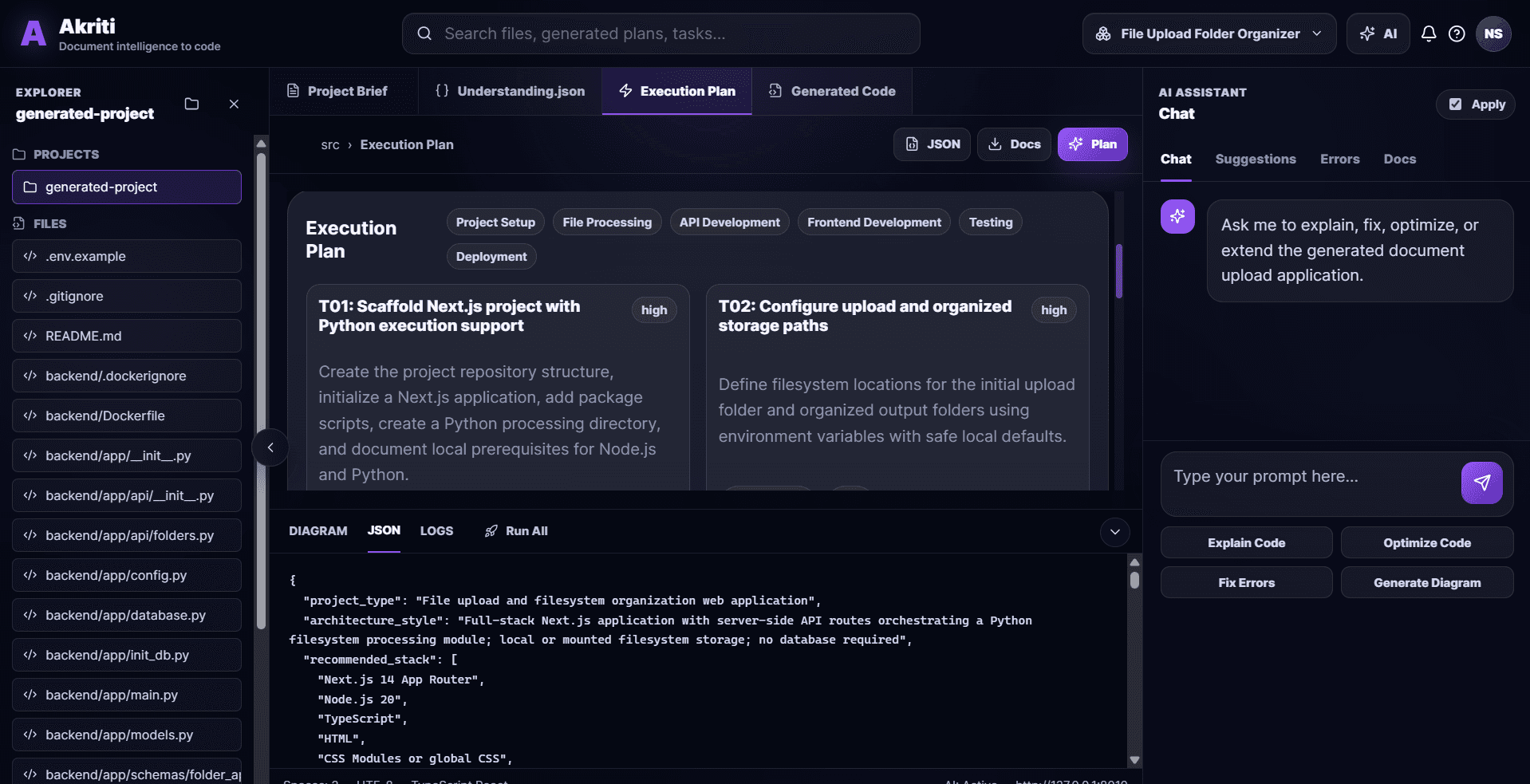Click the code icon beside backend/app/init_db.py
Image resolution: width=1530 pixels, height=784 pixels.
(30, 655)
